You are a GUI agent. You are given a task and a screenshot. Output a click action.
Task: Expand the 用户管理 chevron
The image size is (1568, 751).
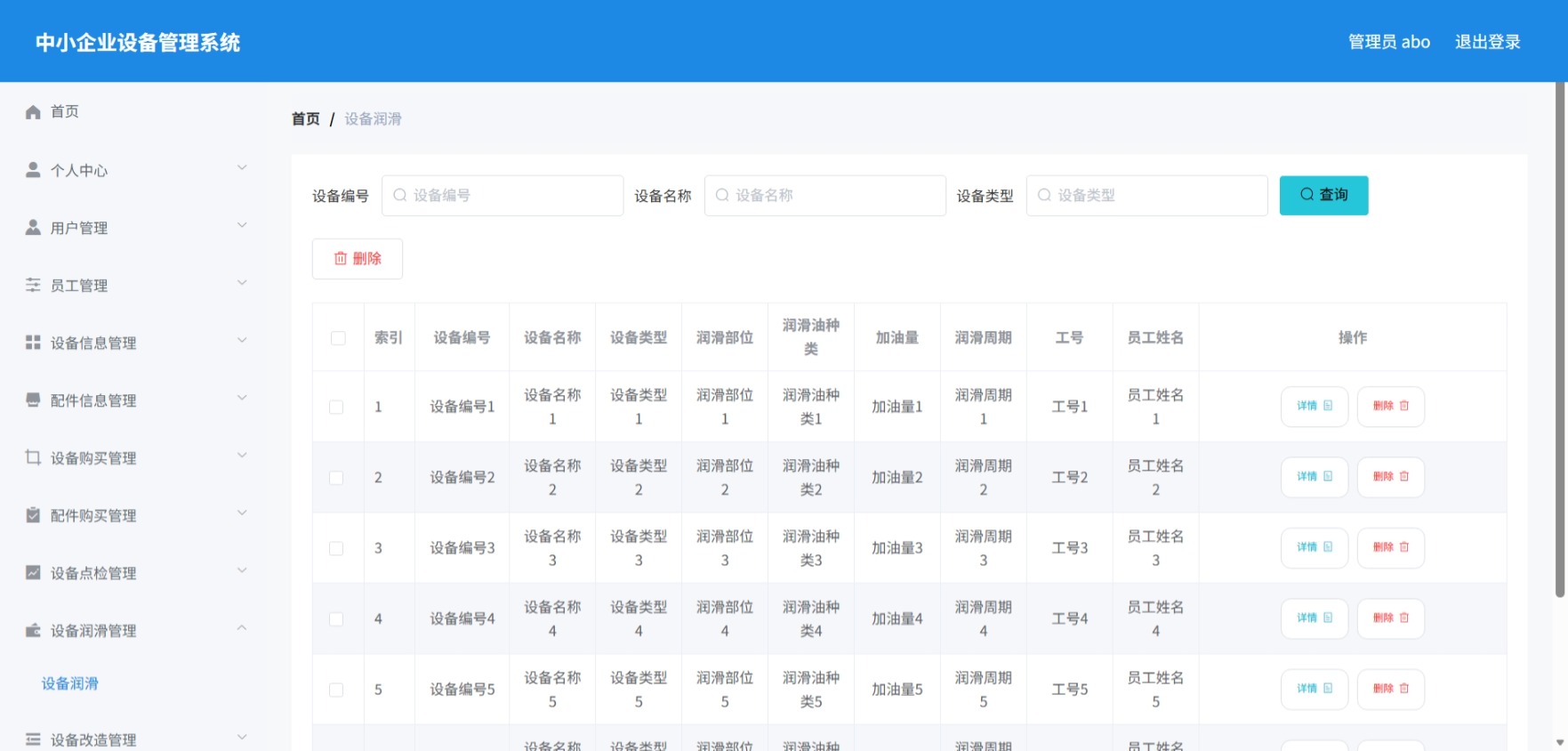[x=242, y=226]
